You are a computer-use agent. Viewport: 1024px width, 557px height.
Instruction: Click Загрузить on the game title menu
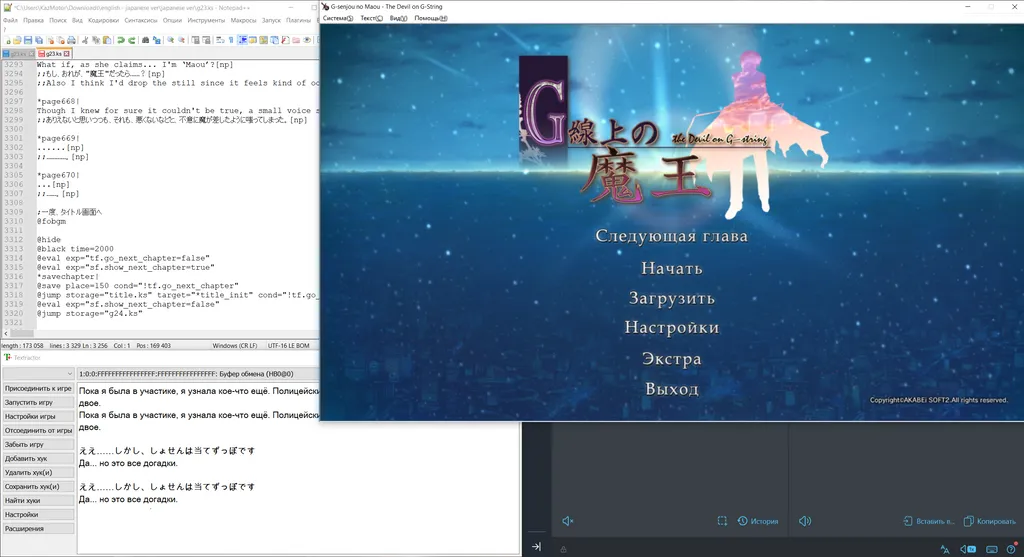(671, 298)
